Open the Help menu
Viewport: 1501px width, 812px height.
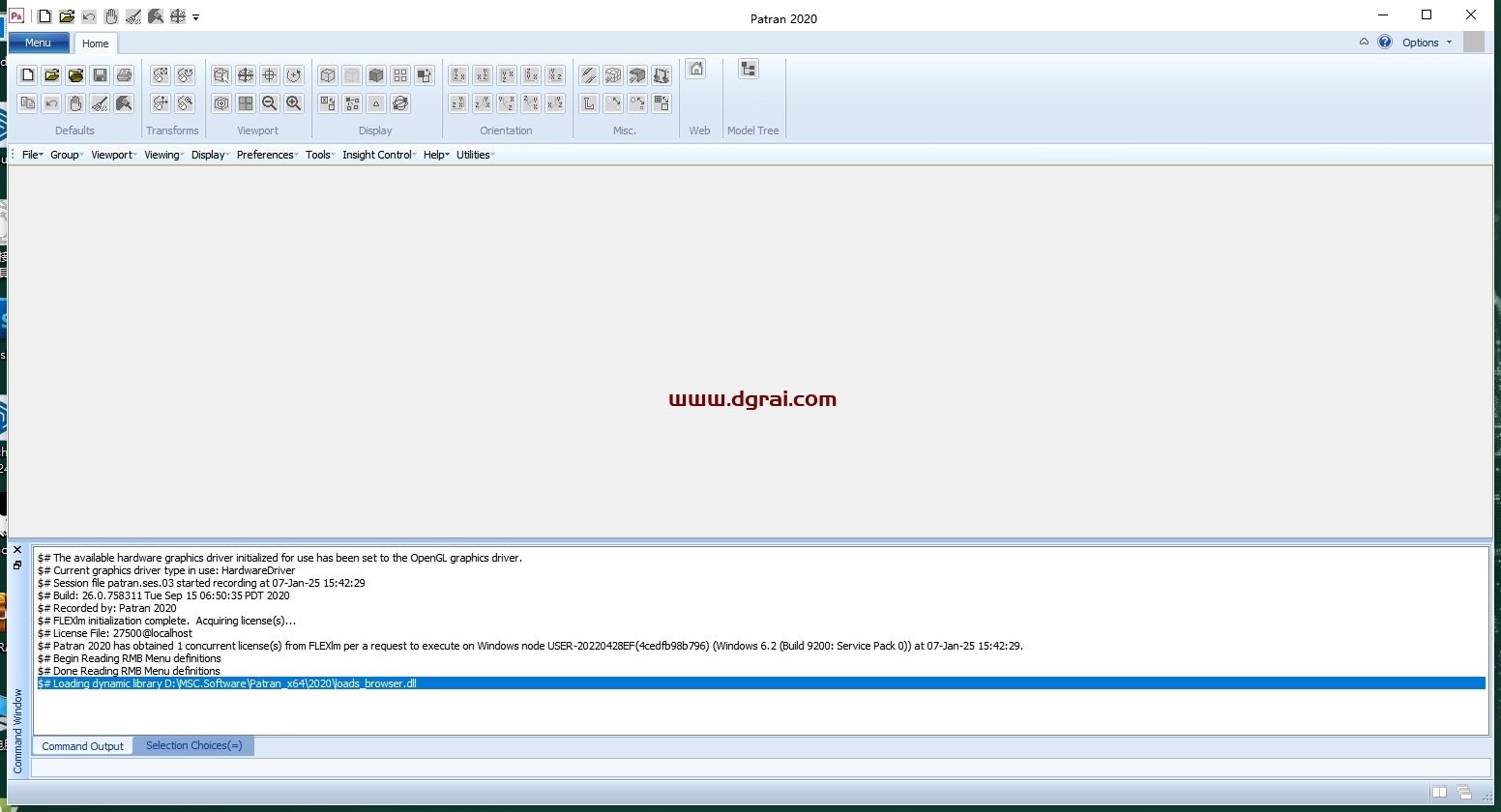coord(436,155)
